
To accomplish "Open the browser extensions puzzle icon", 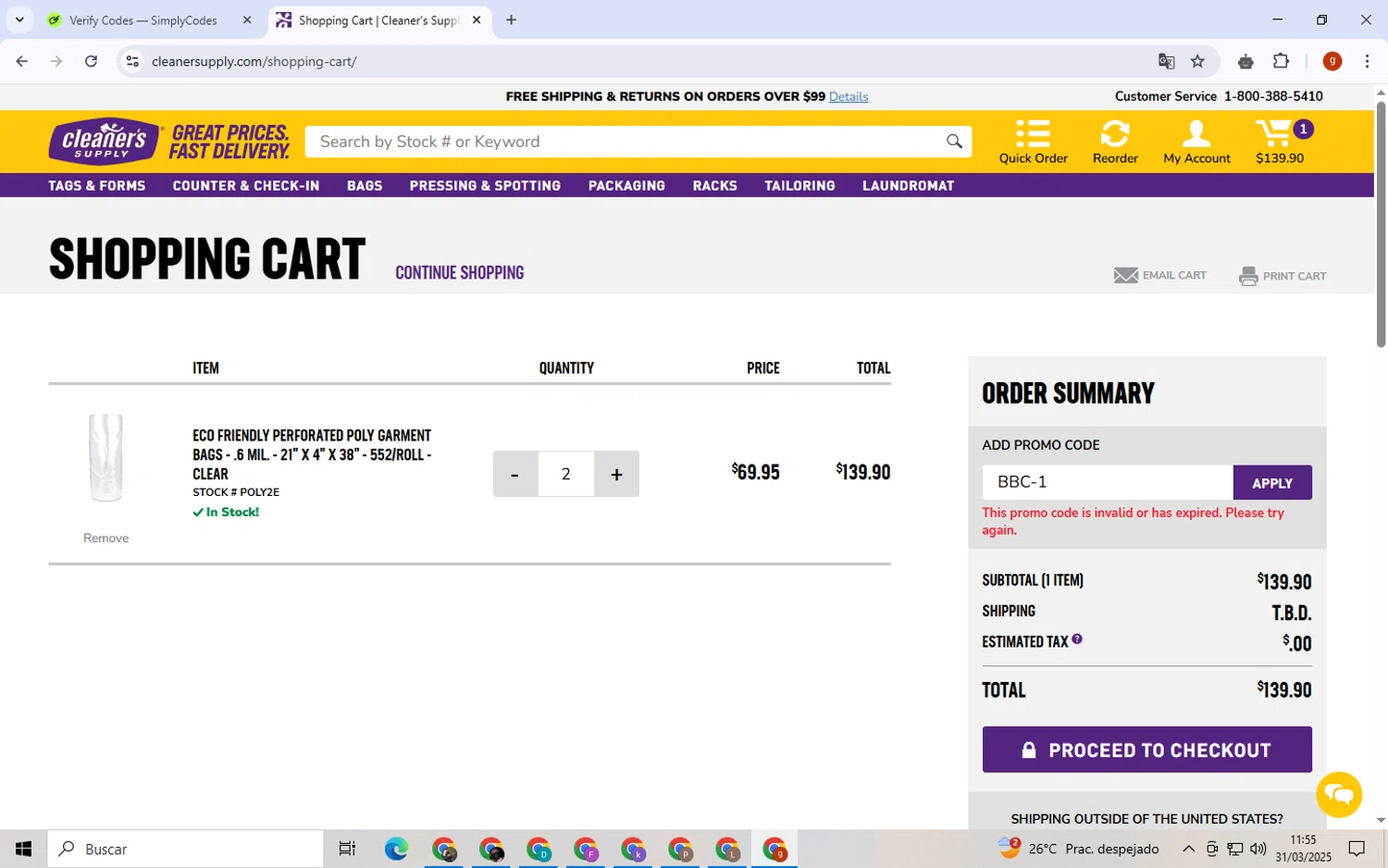I will click(1281, 61).
